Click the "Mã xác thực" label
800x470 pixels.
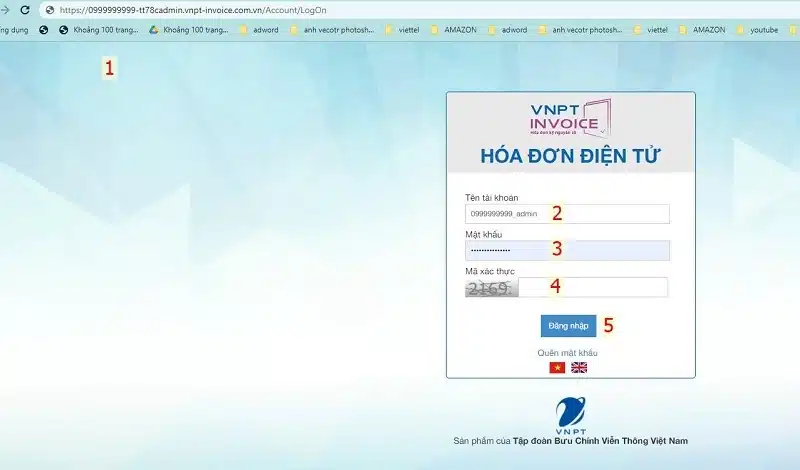point(489,271)
